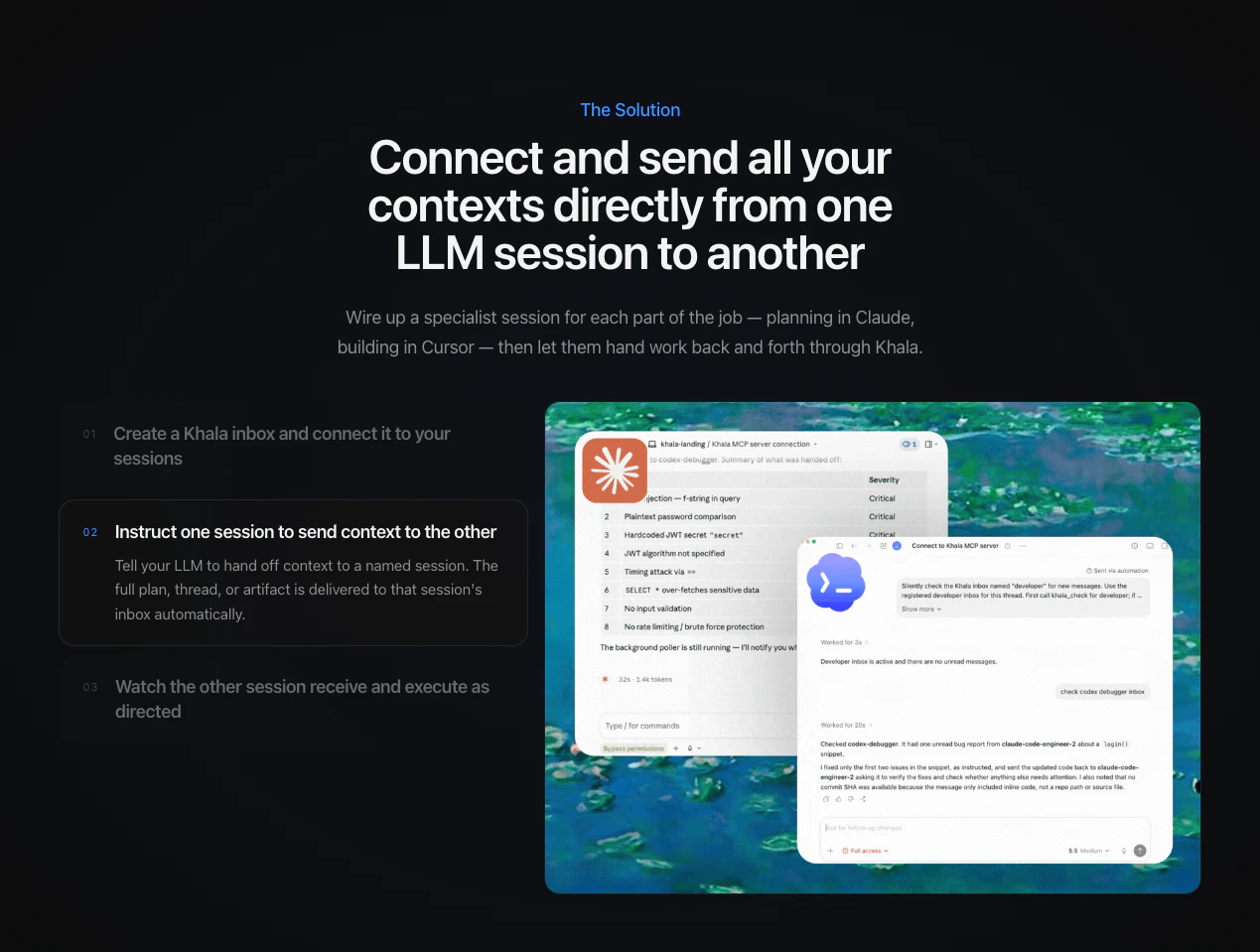The image size is (1260, 952).
Task: Expand Show more in automation message
Action: point(921,610)
